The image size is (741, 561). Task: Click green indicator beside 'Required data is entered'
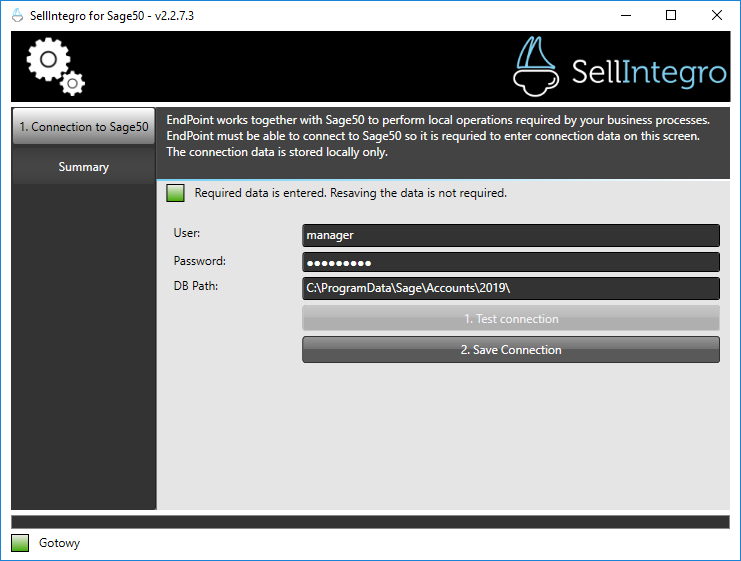(x=175, y=193)
